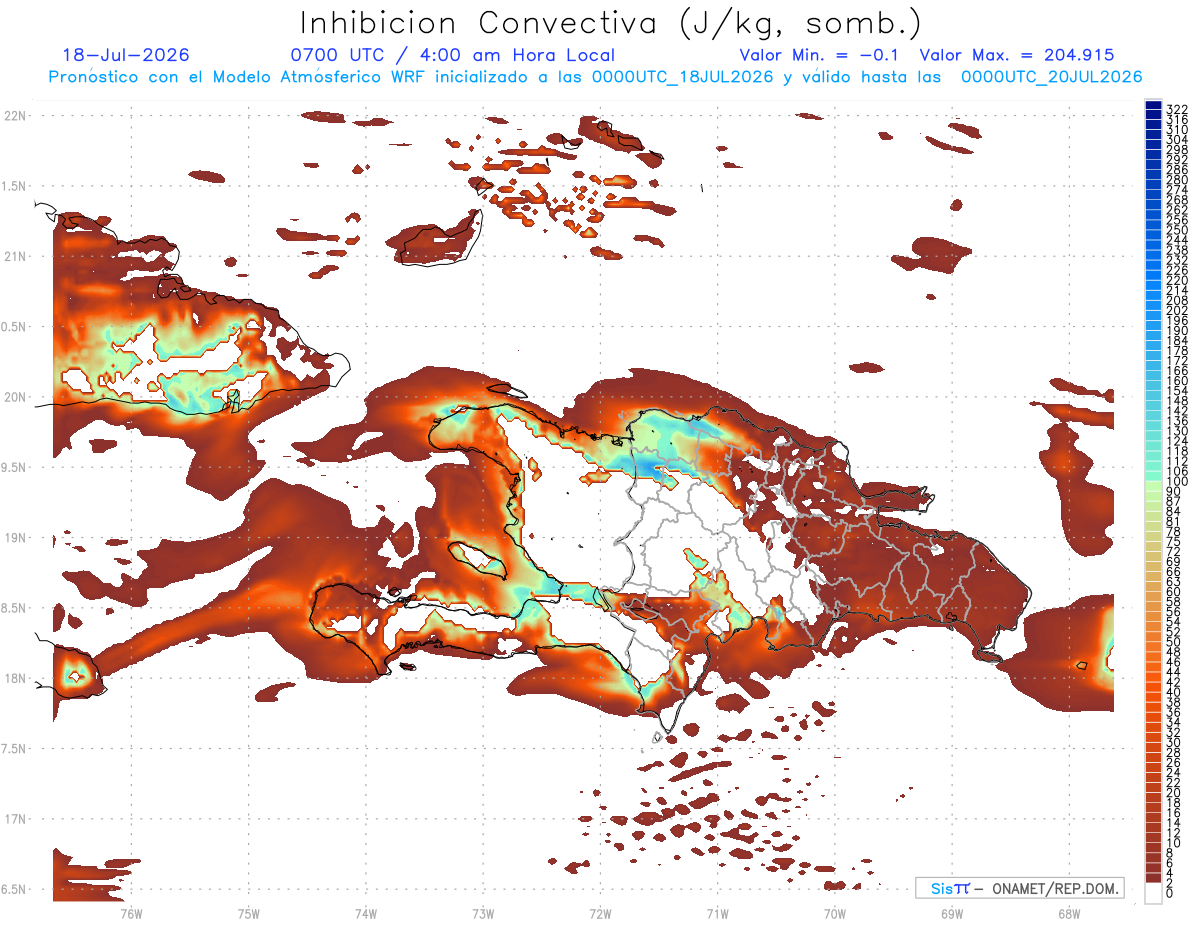Click the '75W' longitude label
Image resolution: width=1200 pixels, height=927 pixels.
pos(248,913)
